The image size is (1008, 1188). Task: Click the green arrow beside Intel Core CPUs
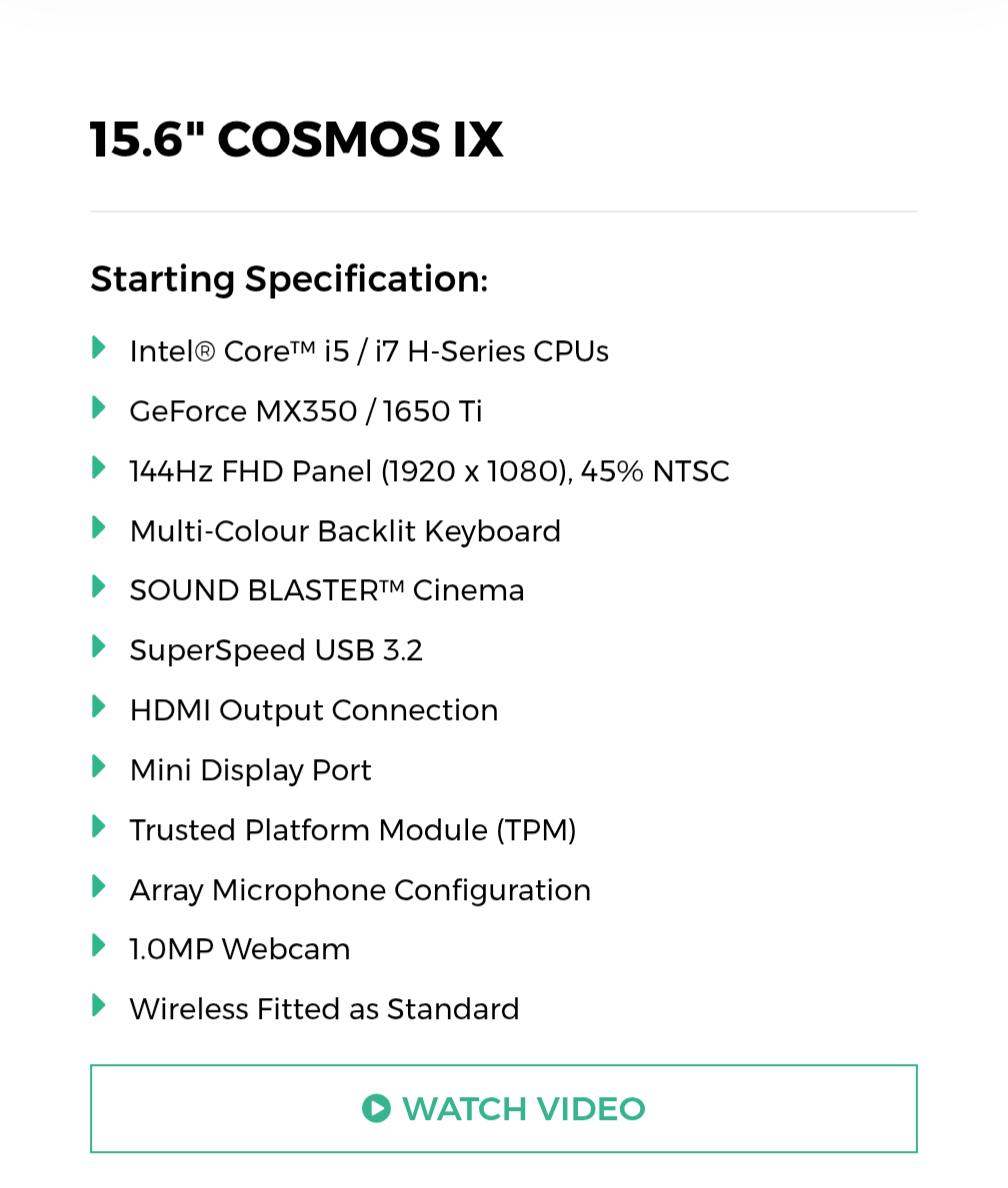99,348
